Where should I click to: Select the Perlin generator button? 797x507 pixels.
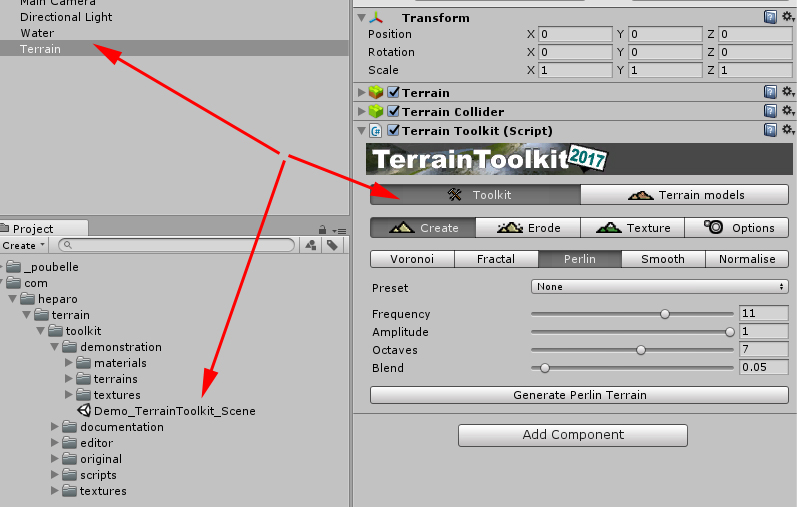(580, 259)
